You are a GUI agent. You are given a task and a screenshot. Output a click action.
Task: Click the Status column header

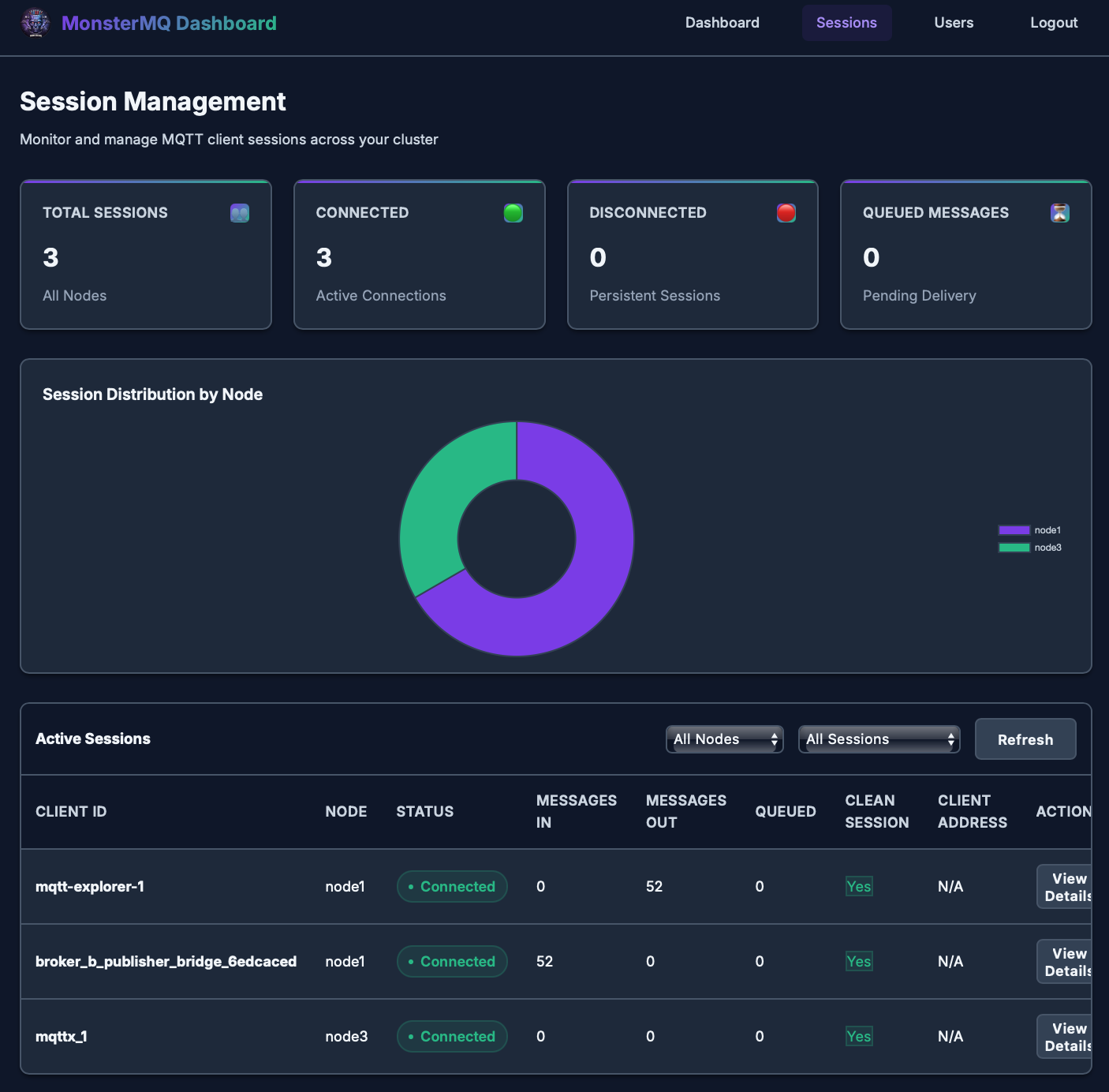pos(424,812)
